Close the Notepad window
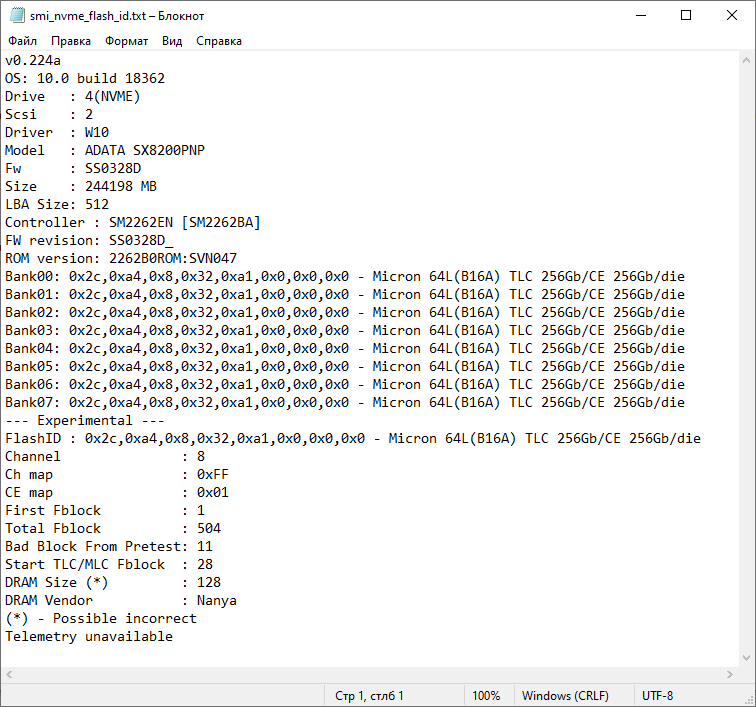The height and width of the screenshot is (707, 756). coord(731,15)
